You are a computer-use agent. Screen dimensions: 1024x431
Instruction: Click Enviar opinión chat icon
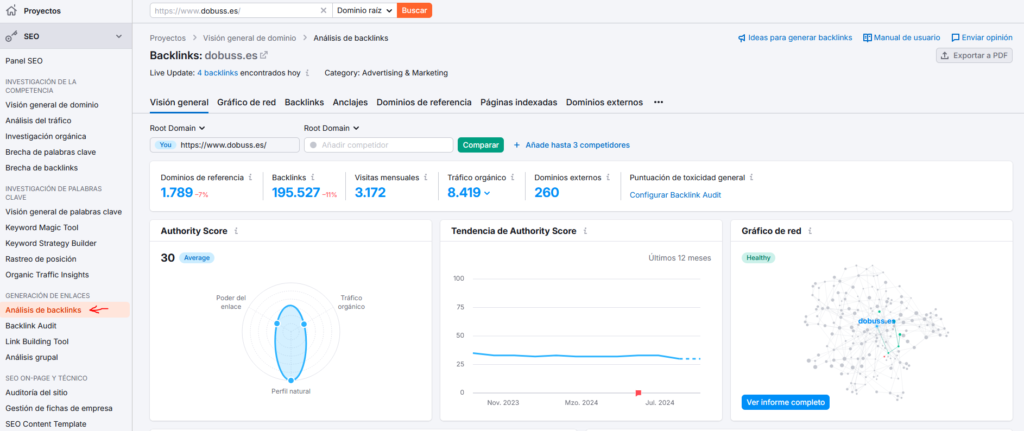pos(955,38)
